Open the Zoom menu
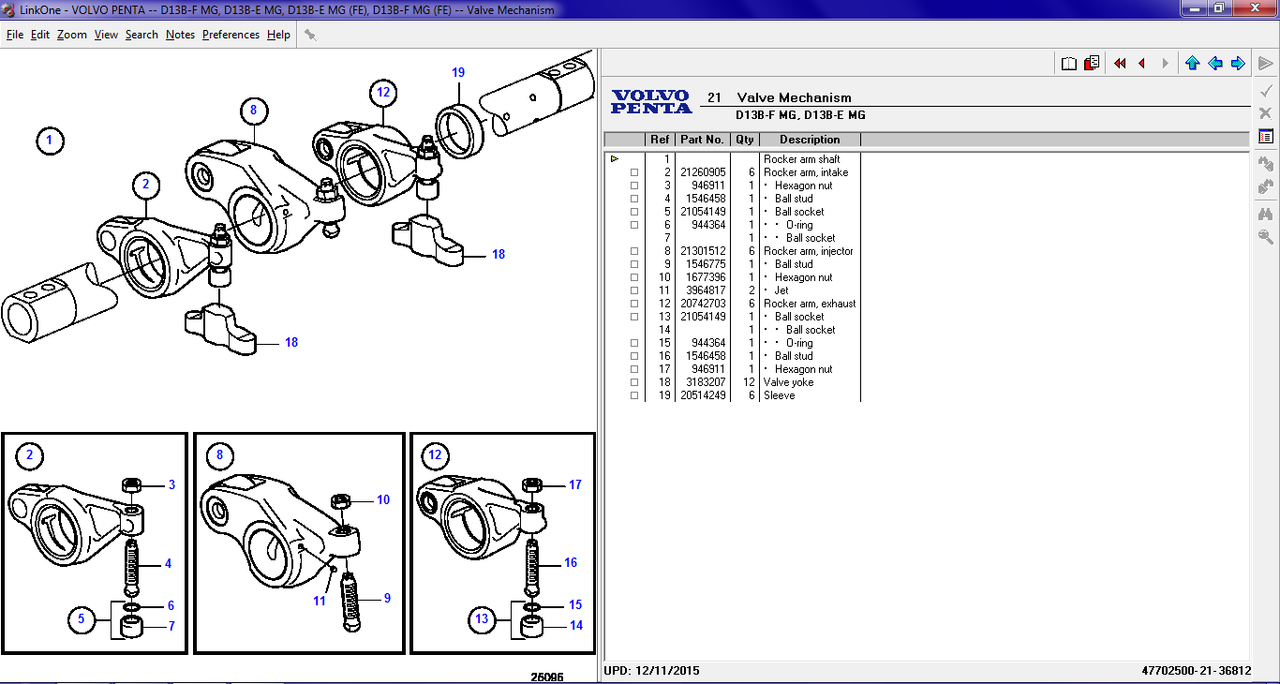This screenshot has height=684, width=1280. point(72,34)
